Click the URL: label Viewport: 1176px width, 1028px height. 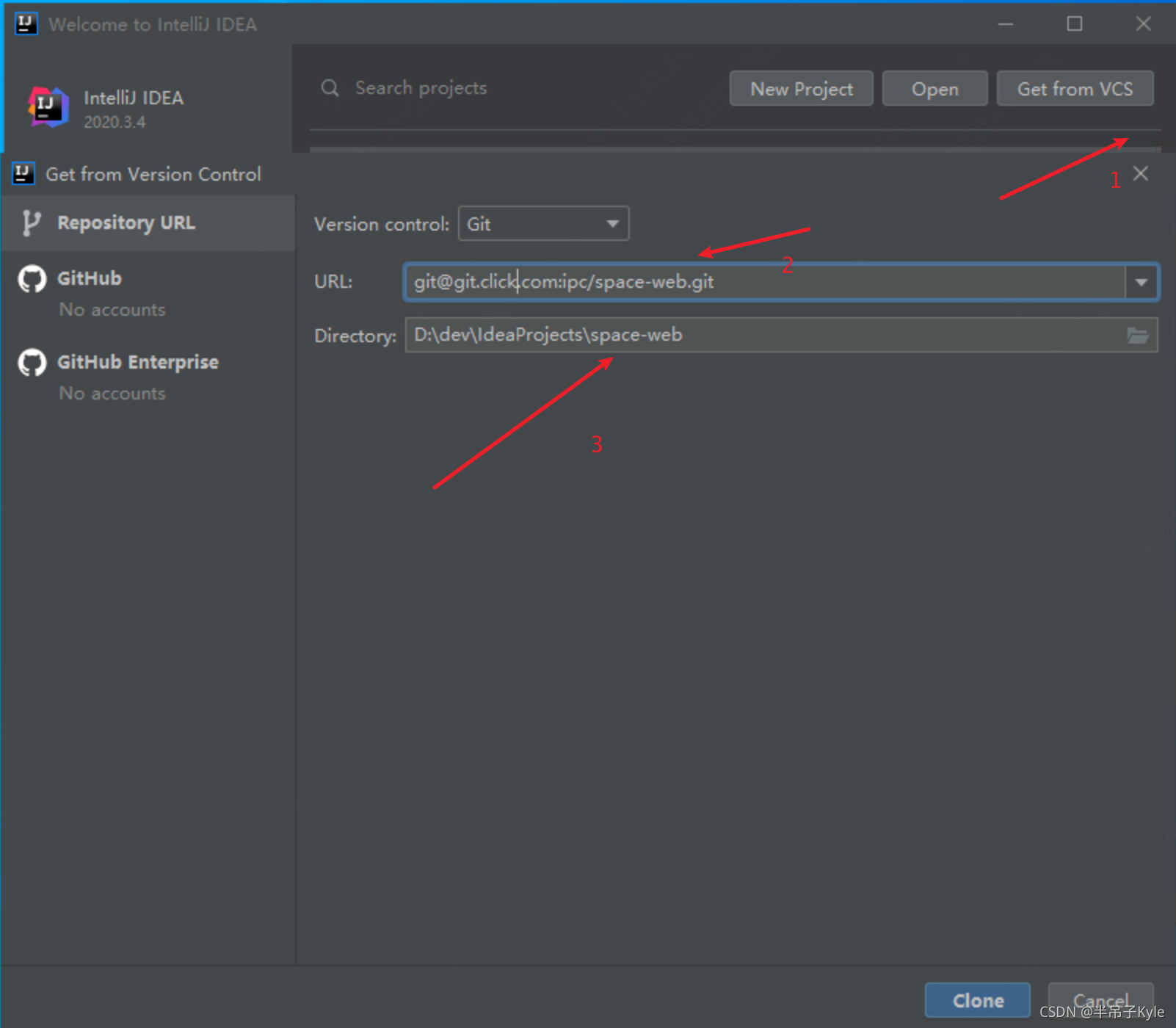(x=333, y=282)
